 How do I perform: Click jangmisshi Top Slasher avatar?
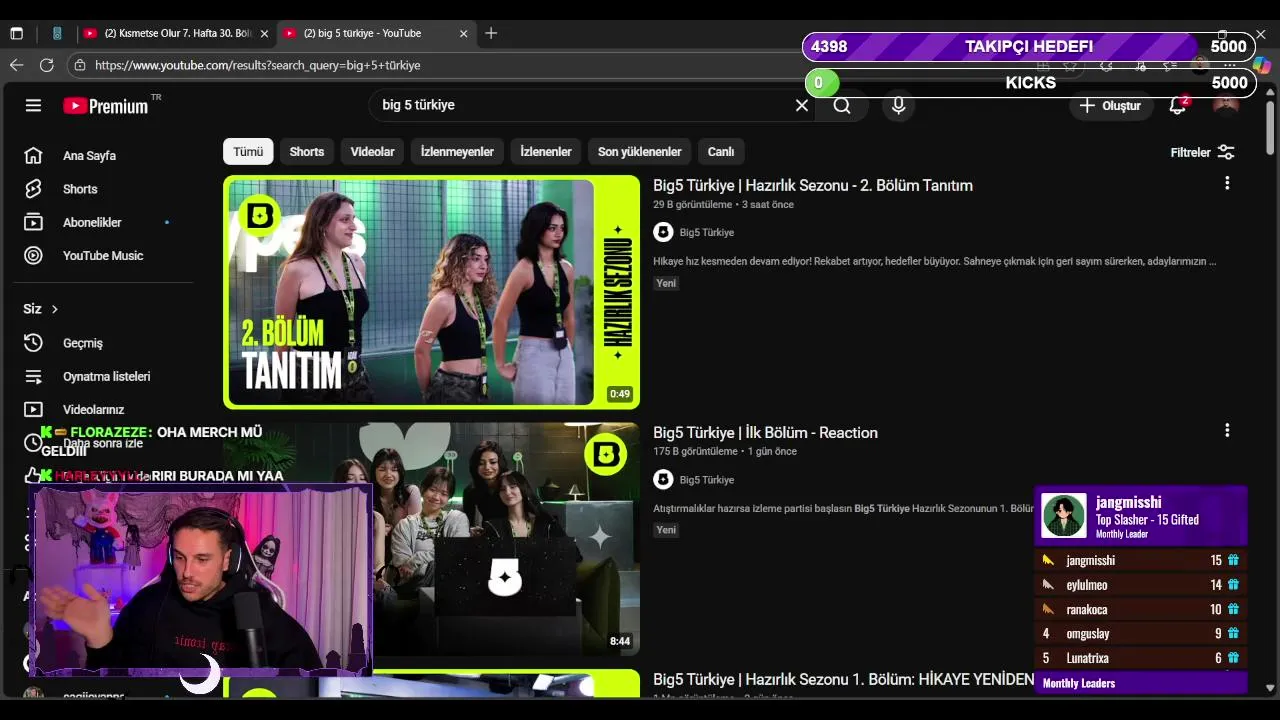1064,516
